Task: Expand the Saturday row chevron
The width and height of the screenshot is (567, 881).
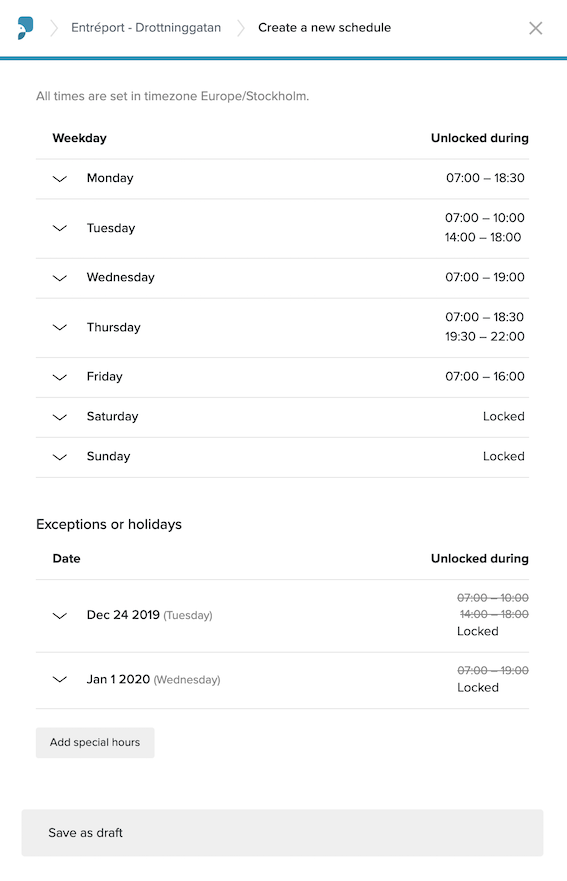Action: tap(60, 417)
